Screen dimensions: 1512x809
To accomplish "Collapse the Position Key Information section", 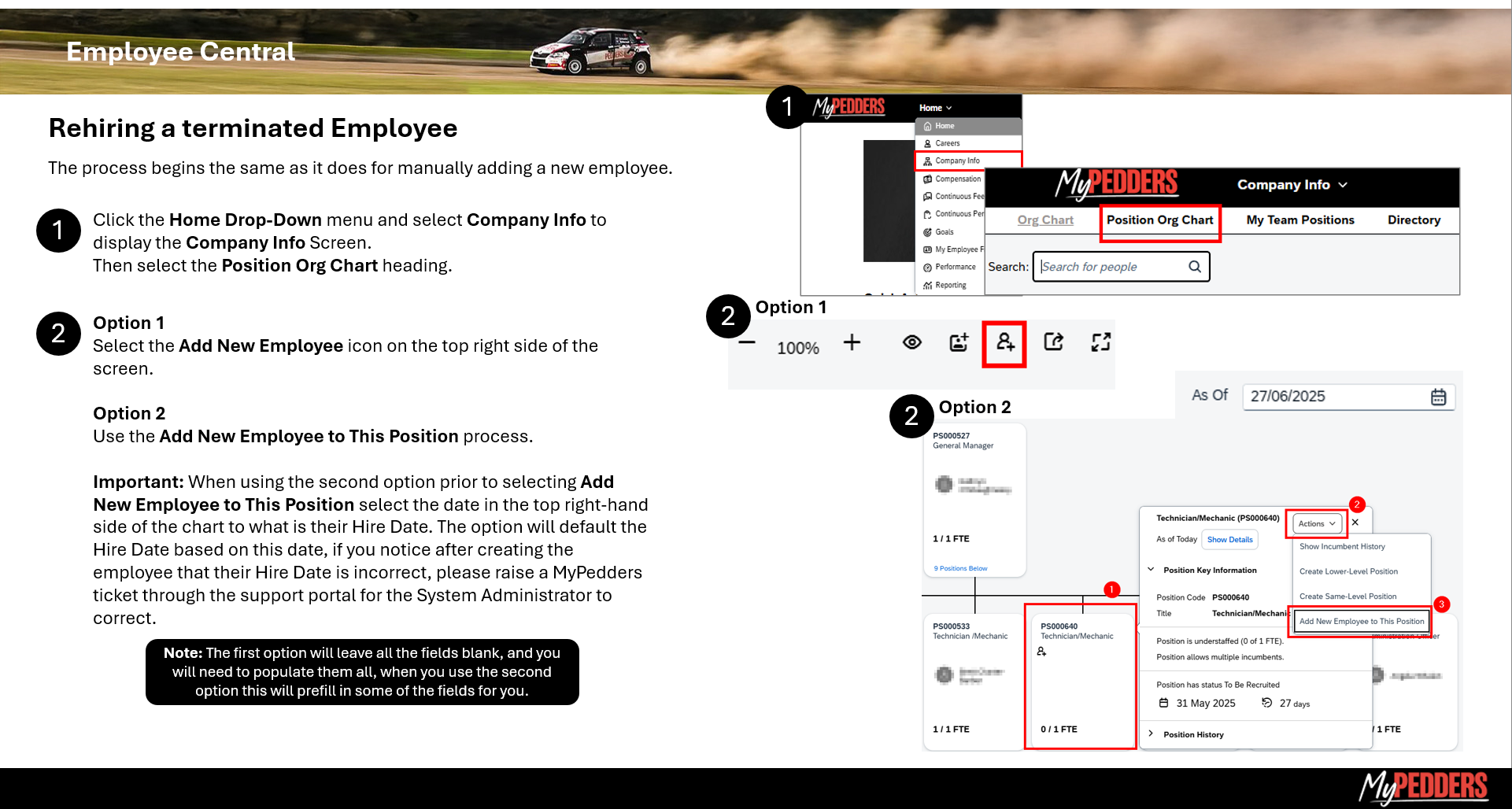I will (1152, 570).
